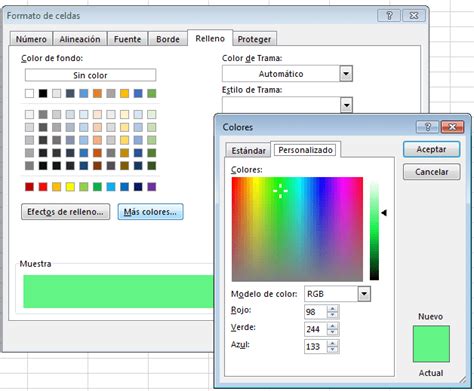The height and width of the screenshot is (391, 474).
Task: Select the Relleno tab
Action: click(210, 38)
